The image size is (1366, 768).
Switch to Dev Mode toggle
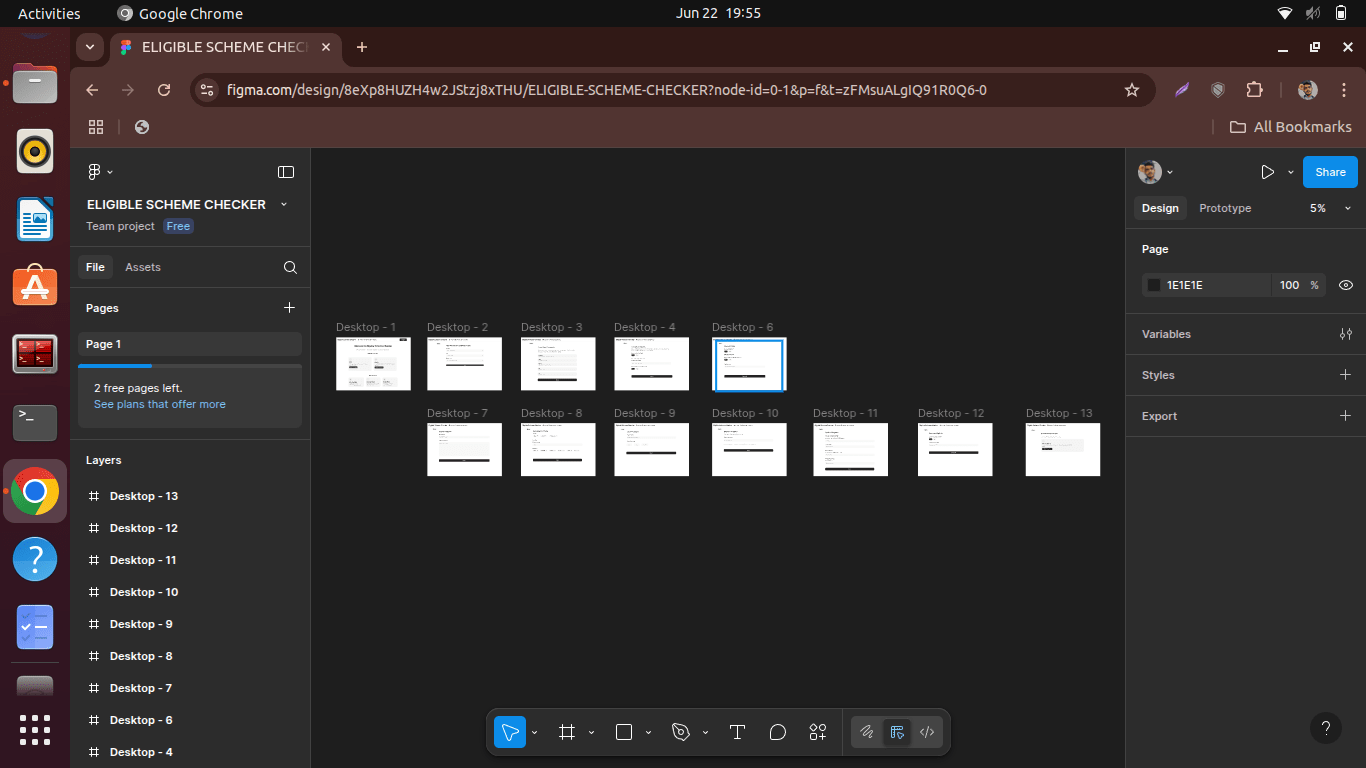pos(927,732)
